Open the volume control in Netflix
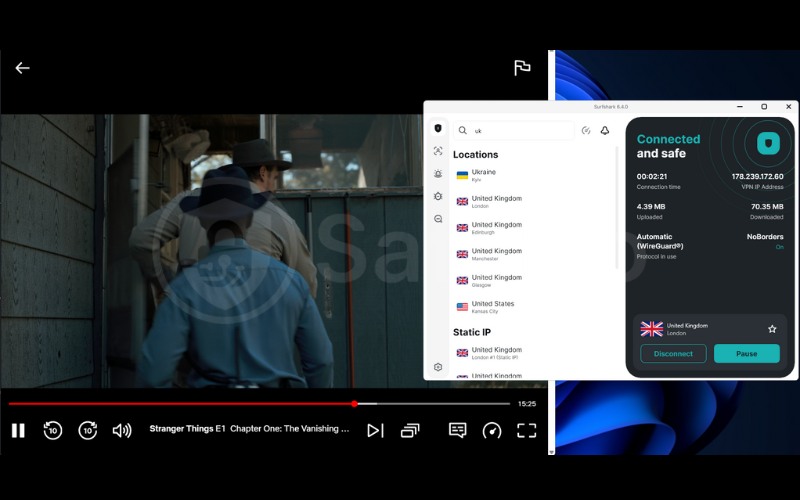This screenshot has width=800, height=500. 122,431
